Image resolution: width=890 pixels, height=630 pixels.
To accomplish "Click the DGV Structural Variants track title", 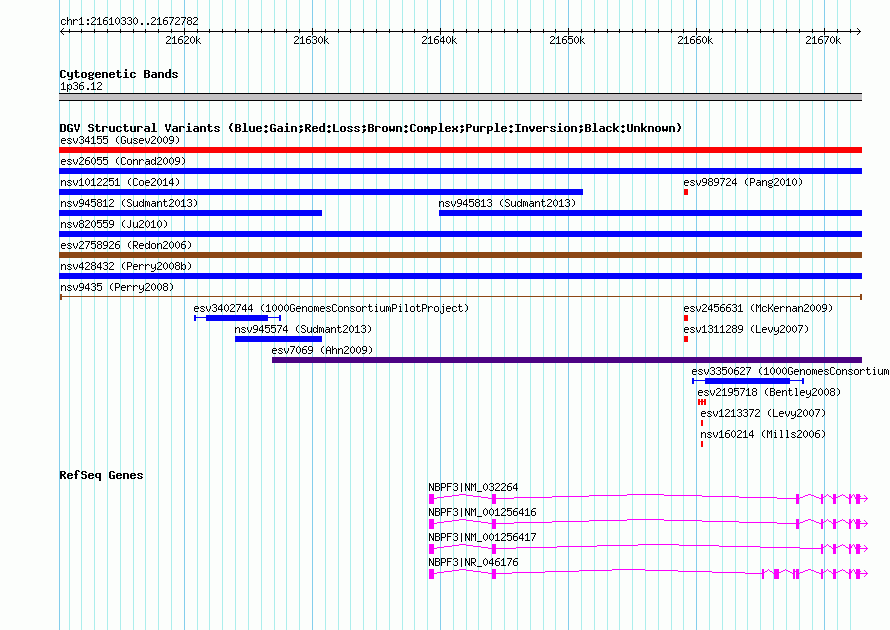I will (371, 128).
